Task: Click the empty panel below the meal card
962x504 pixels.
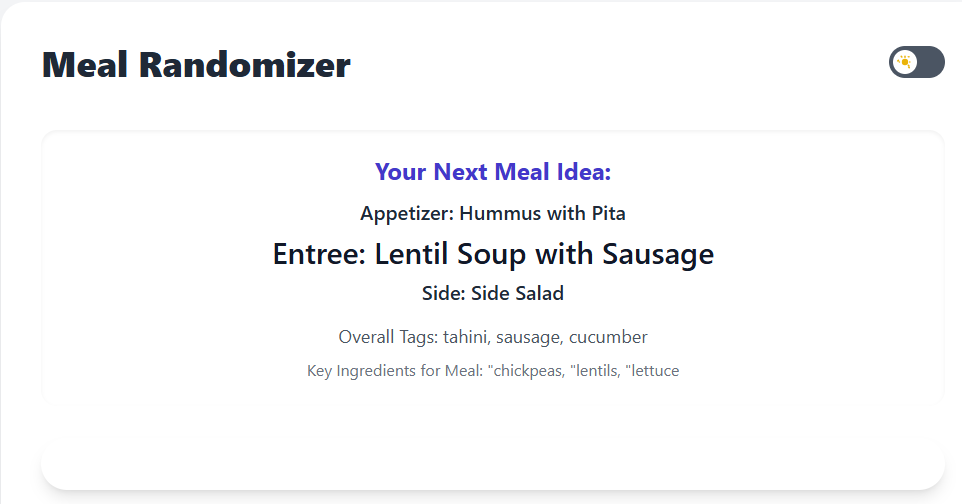Action: pos(493,467)
